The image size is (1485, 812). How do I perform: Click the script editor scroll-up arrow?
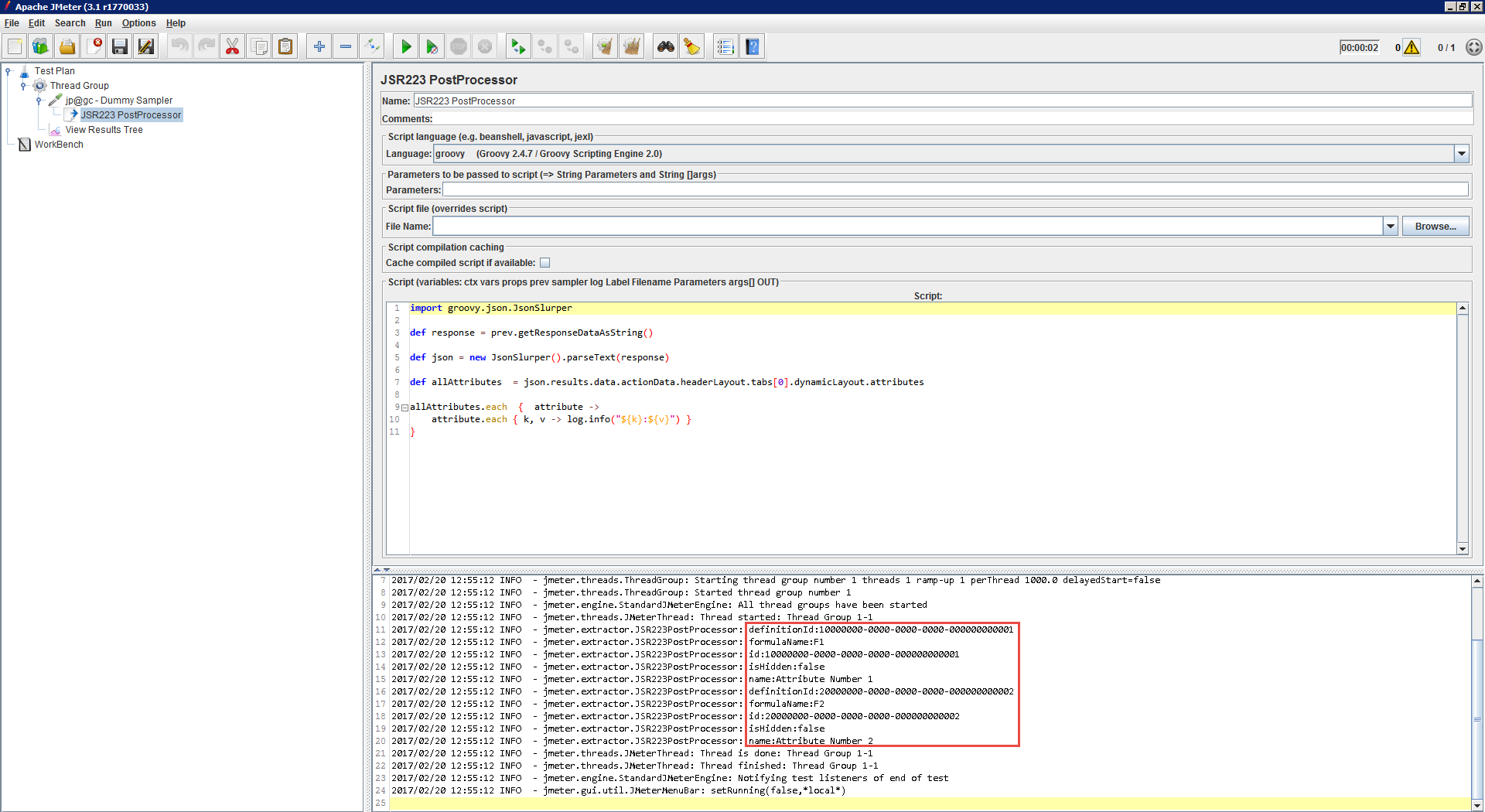pos(1463,309)
